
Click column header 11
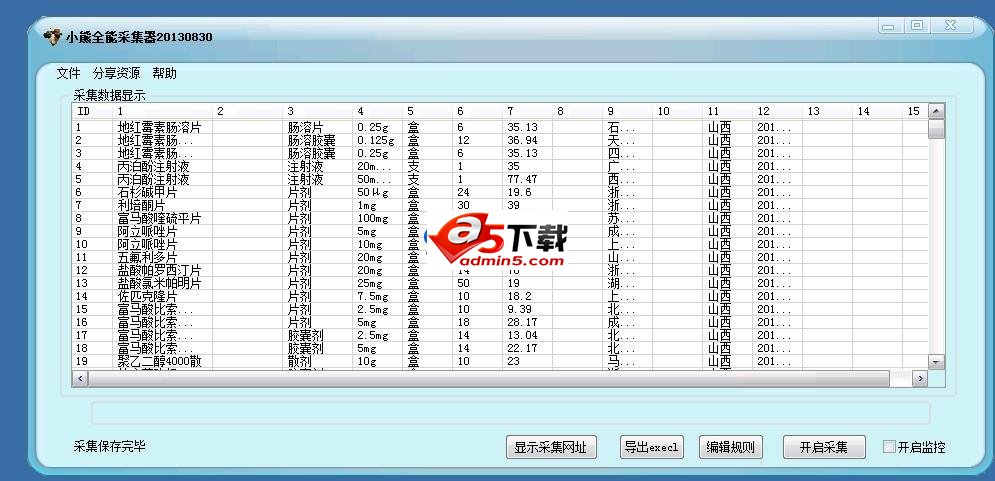(x=727, y=111)
